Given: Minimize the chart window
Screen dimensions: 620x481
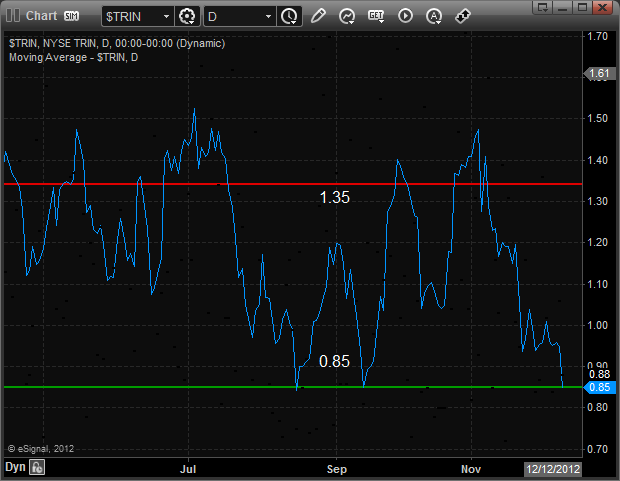Looking at the screenshot, I should (562, 7).
